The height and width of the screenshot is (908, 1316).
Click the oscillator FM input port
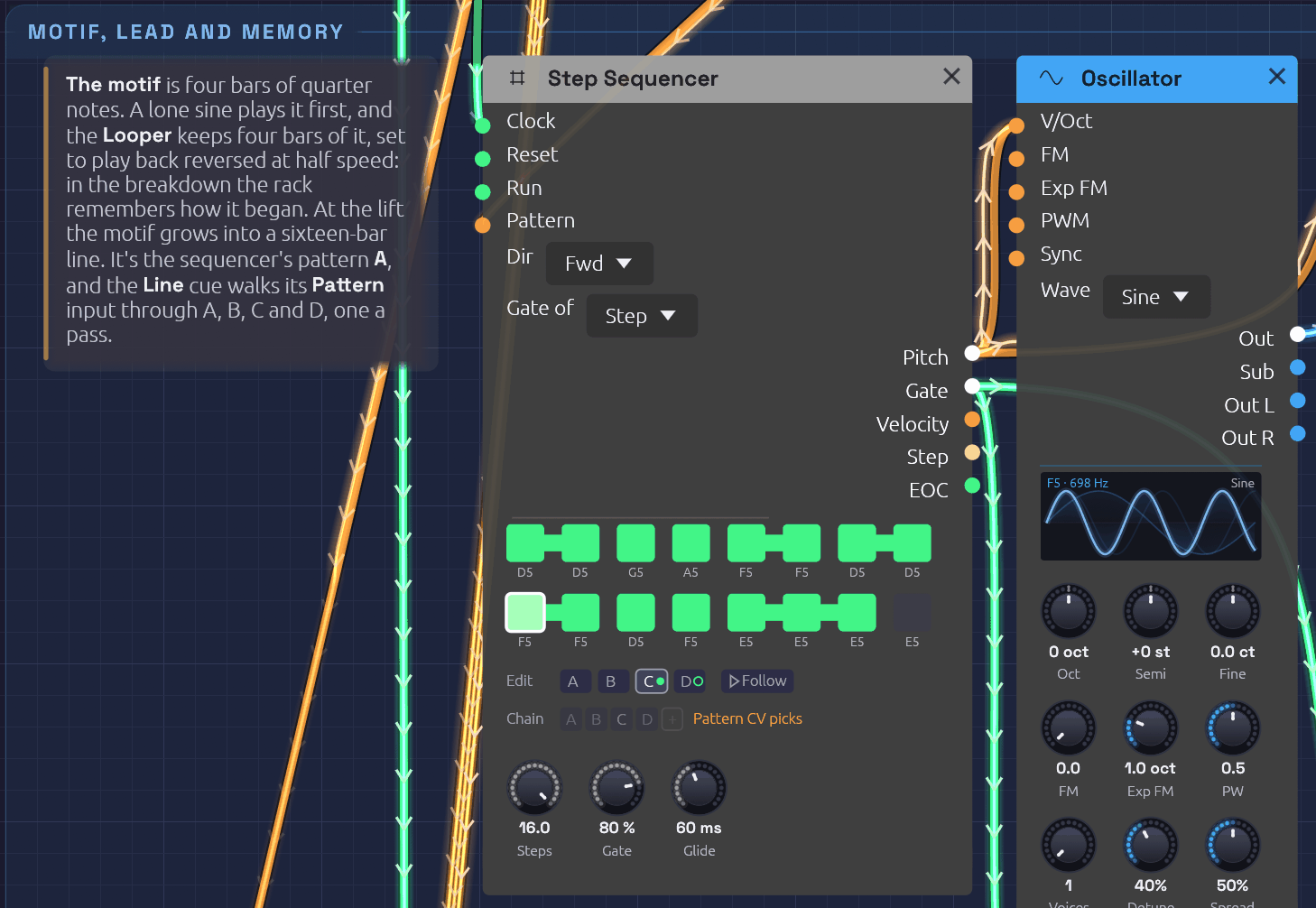(1016, 159)
